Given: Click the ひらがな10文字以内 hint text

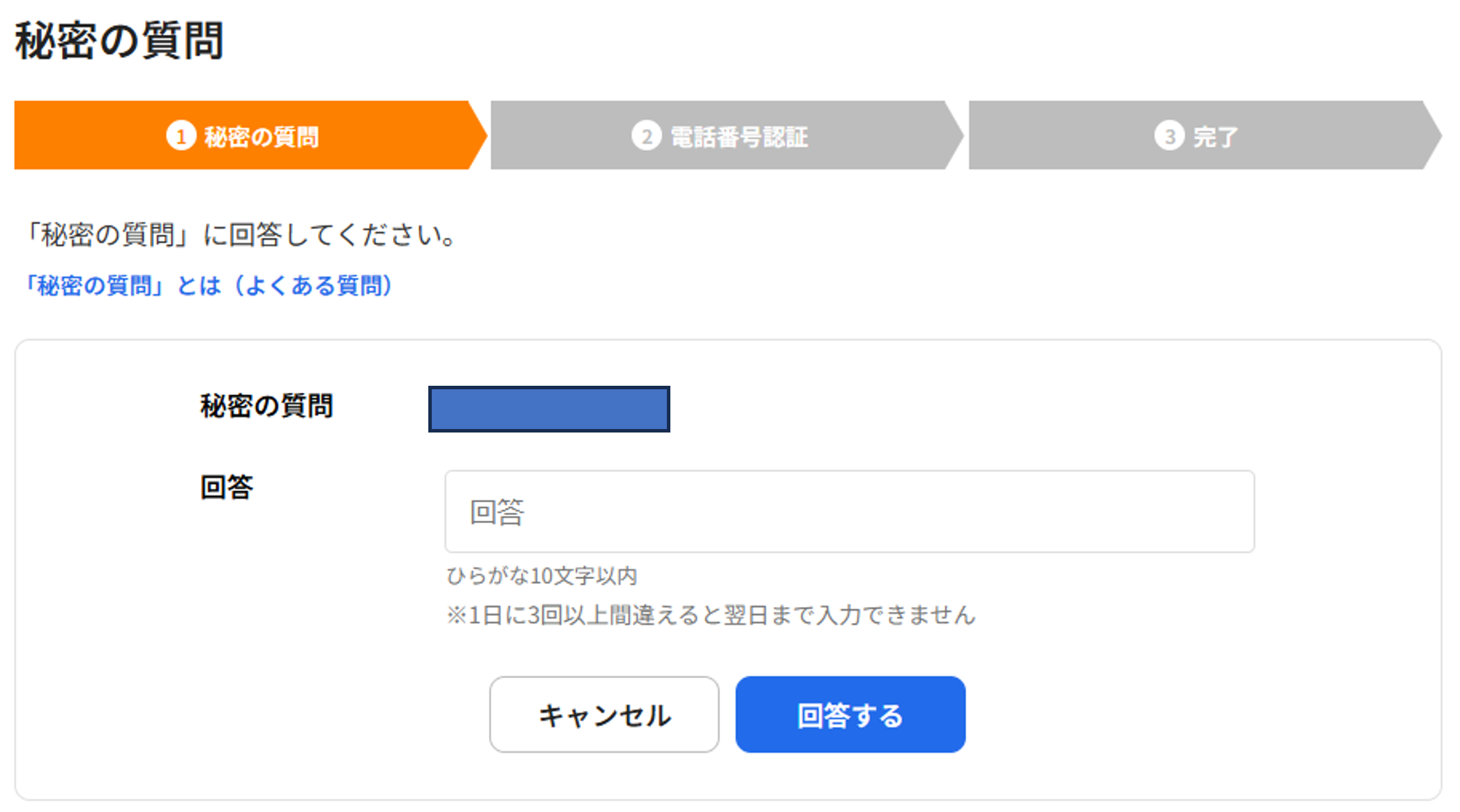Looking at the screenshot, I should click(x=542, y=576).
